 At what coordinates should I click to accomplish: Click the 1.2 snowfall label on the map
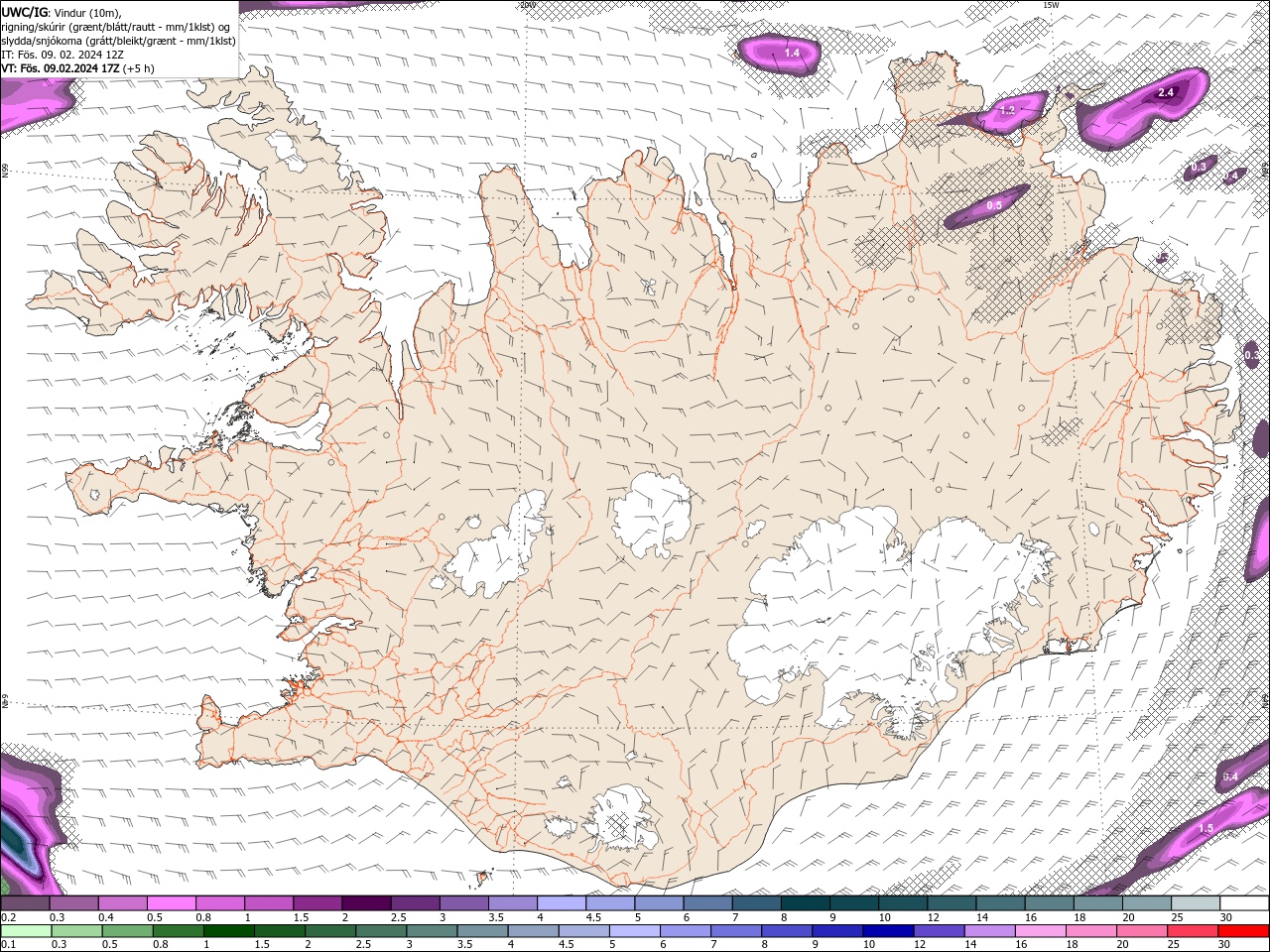click(x=1008, y=110)
